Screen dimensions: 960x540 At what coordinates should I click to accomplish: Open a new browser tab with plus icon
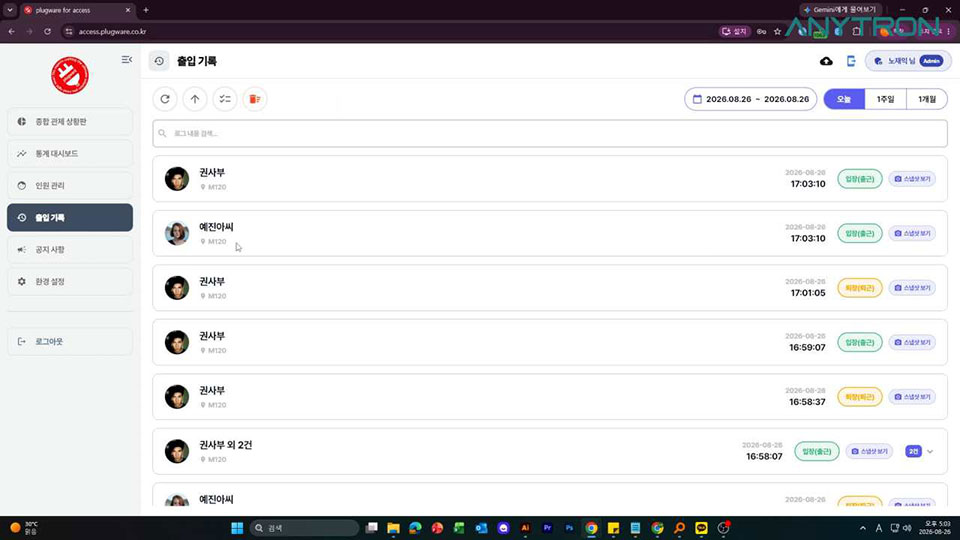[x=146, y=10]
